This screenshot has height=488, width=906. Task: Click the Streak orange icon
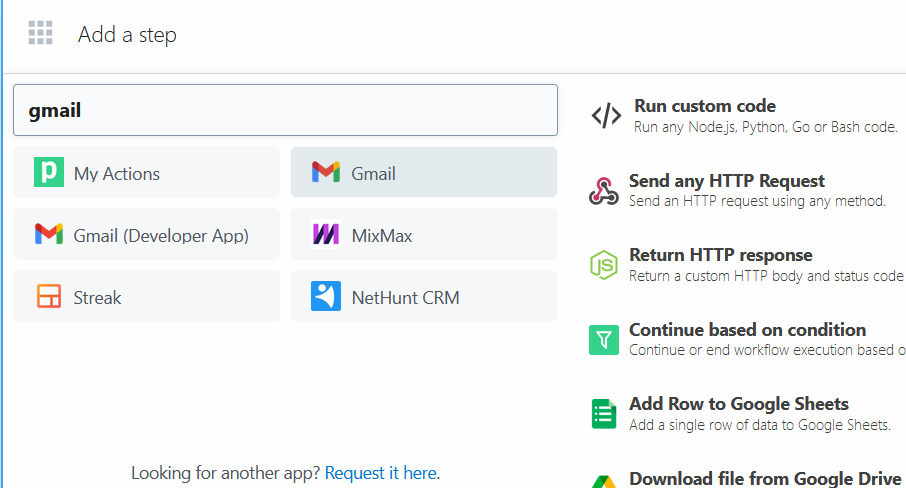pyautogui.click(x=48, y=297)
